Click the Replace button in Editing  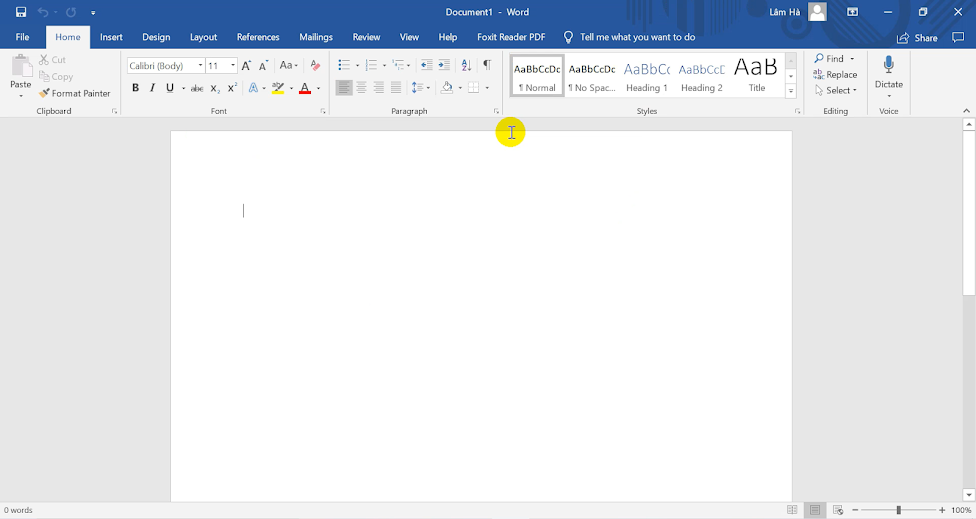click(835, 74)
